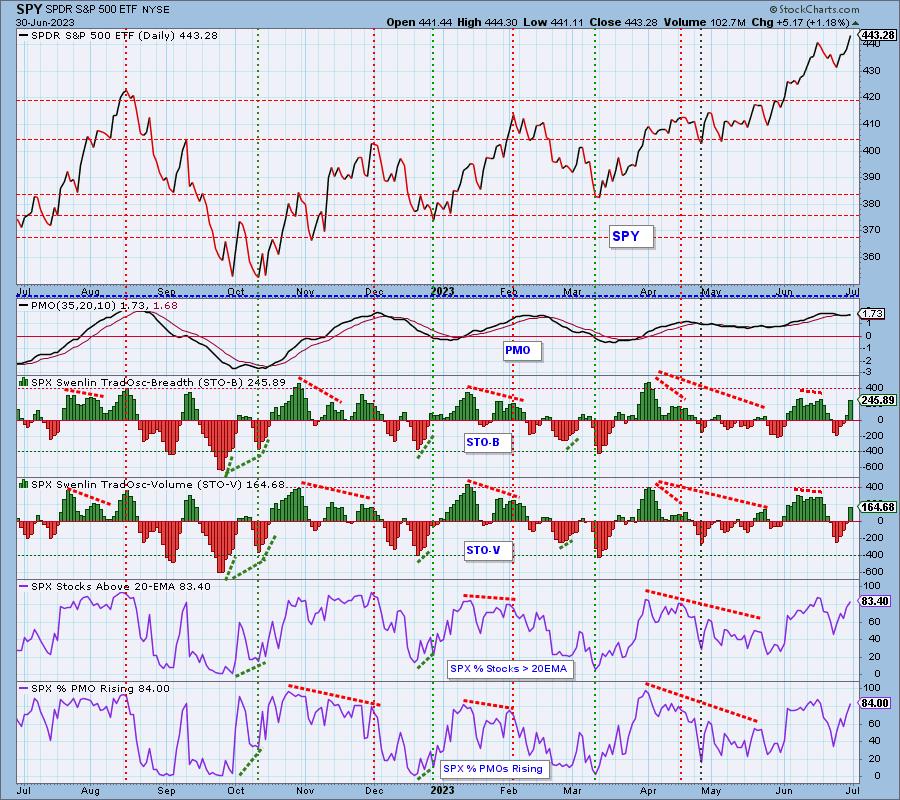The width and height of the screenshot is (900, 800).
Task: Click the SPDR S&P 500 ETF NYSE title text
Action: [108, 10]
